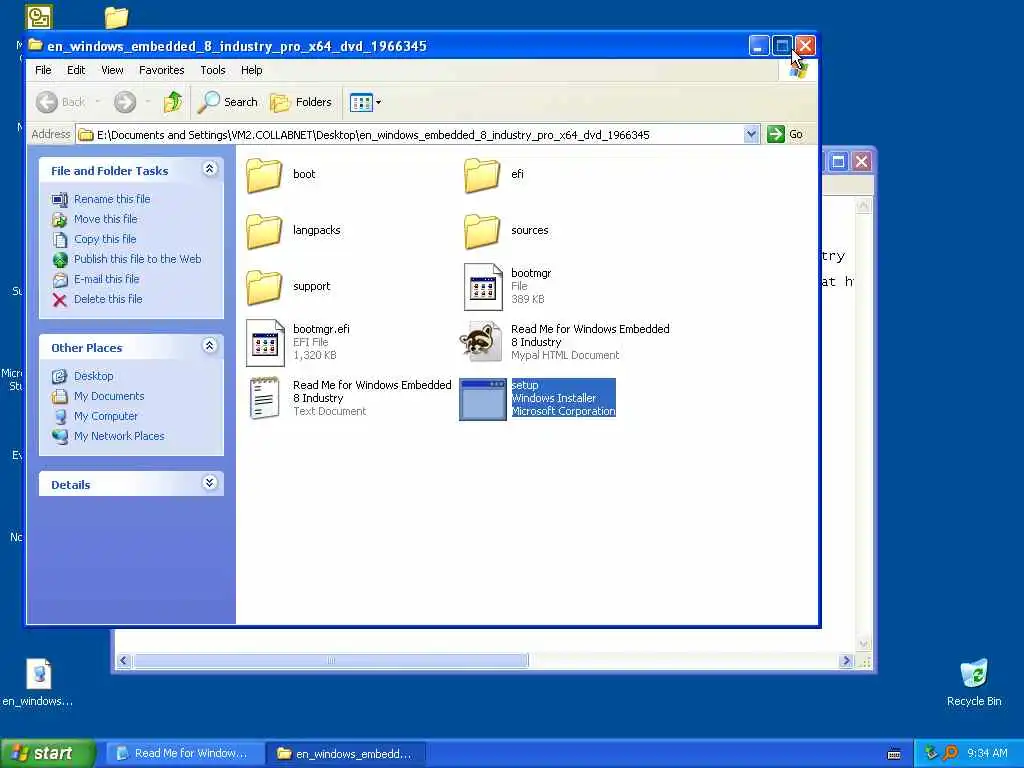The width and height of the screenshot is (1024, 768).
Task: Expand the Address bar dropdown
Action: point(751,135)
